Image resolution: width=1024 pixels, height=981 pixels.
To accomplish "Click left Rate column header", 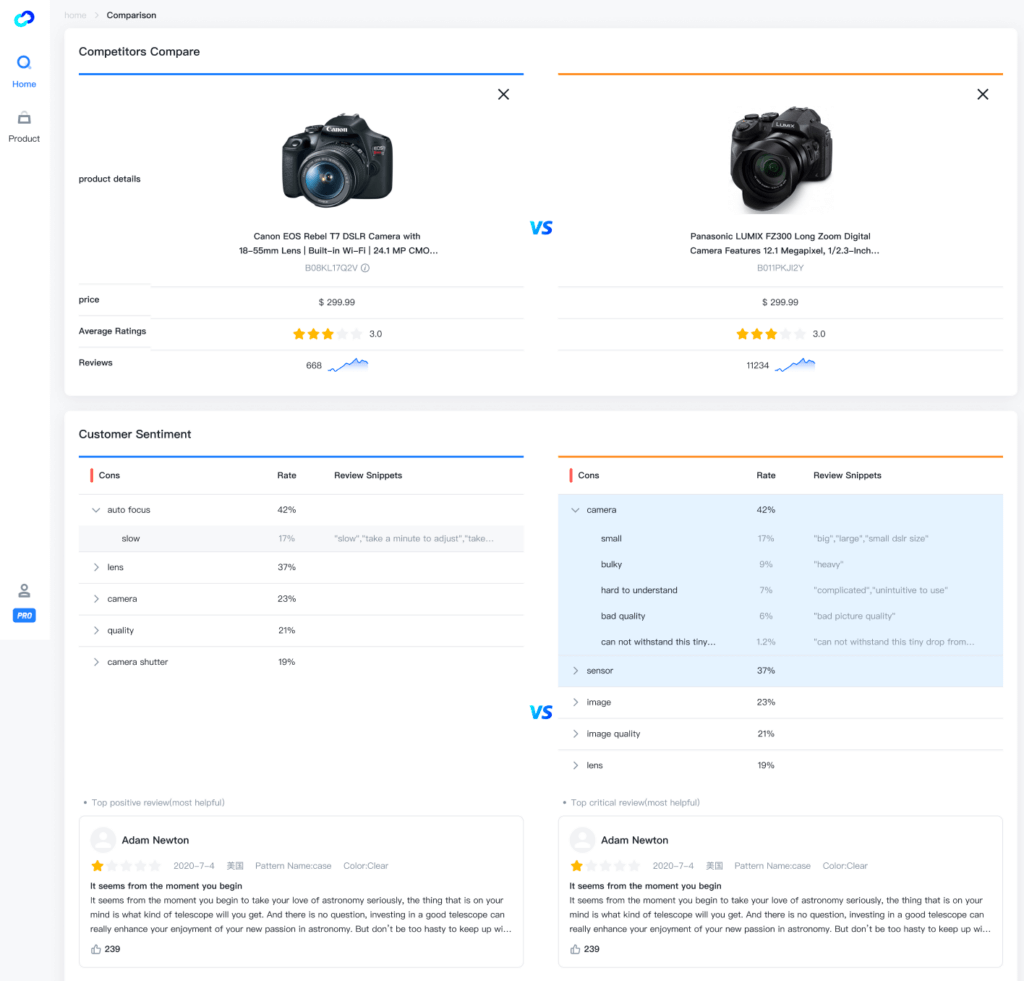I will pyautogui.click(x=287, y=475).
